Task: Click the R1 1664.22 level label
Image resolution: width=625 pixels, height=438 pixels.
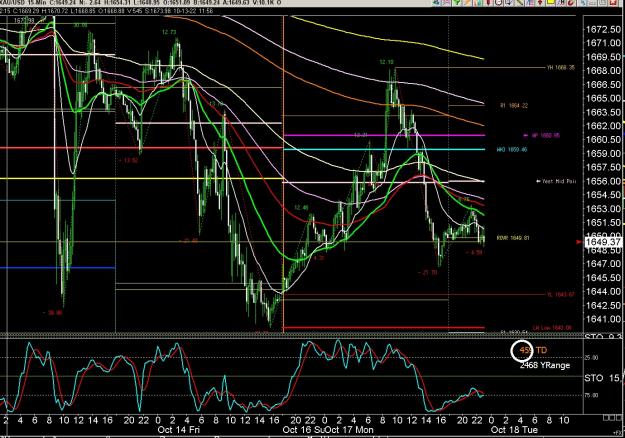Action: [x=514, y=106]
